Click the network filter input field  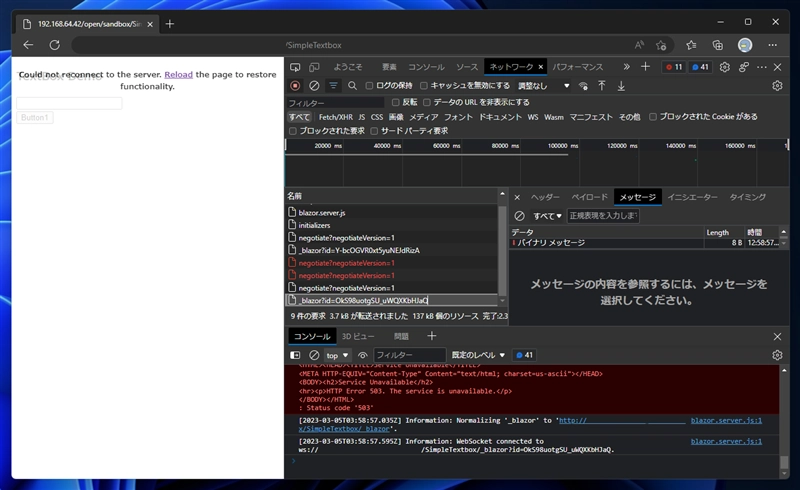[x=335, y=103]
